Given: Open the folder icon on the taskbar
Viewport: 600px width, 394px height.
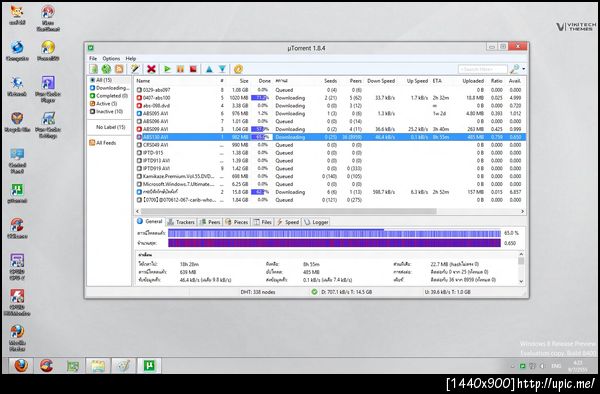Looking at the screenshot, I should coord(98,366).
